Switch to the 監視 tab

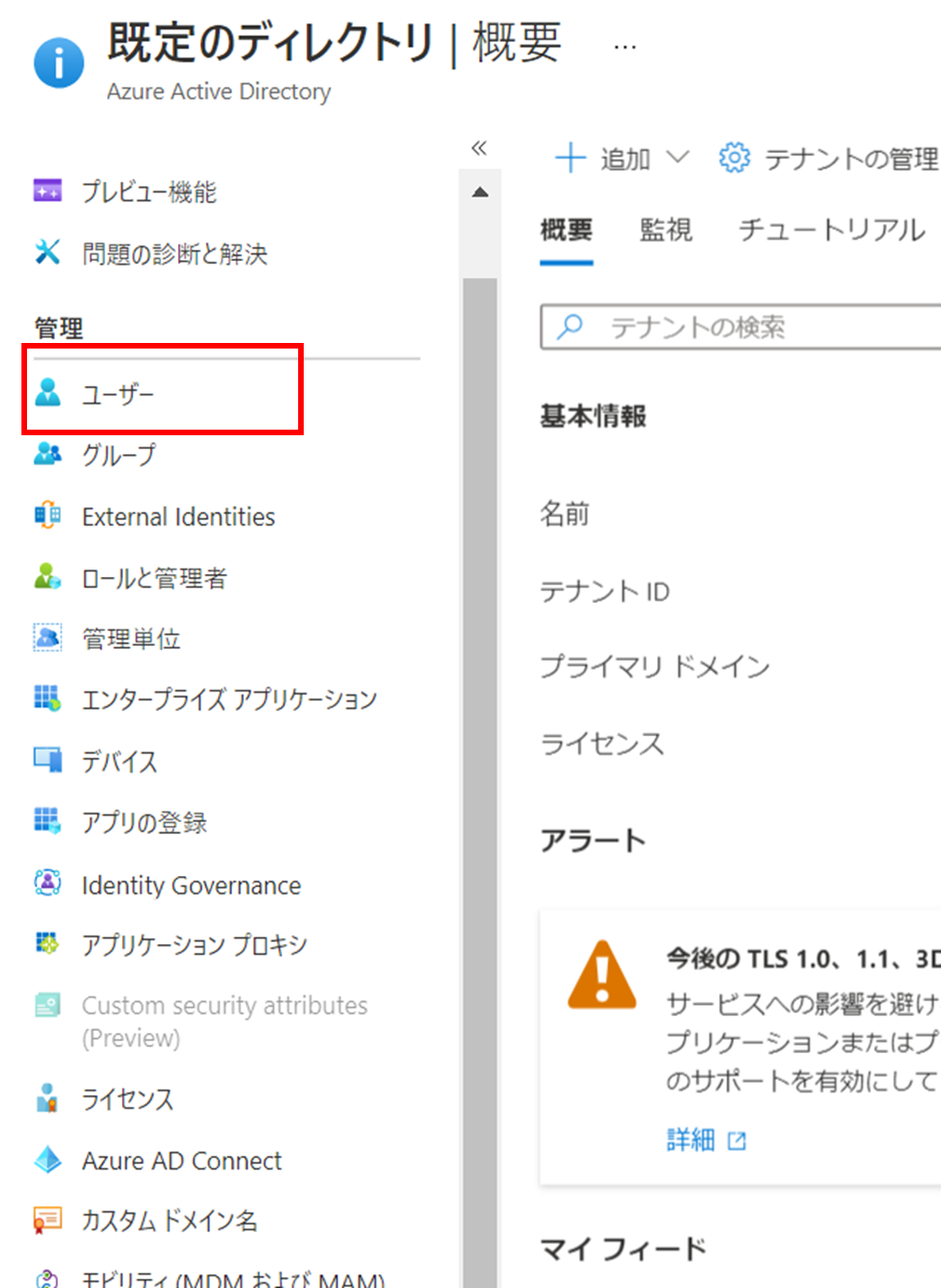click(x=665, y=229)
